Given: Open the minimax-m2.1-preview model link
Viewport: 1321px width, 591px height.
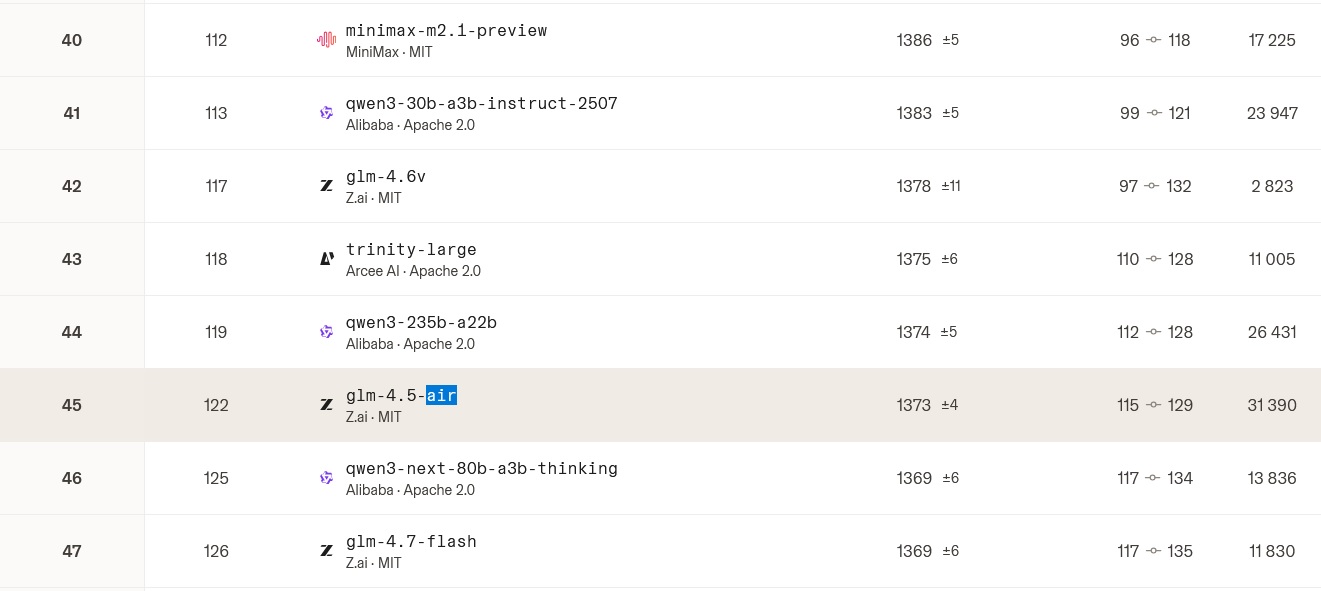Looking at the screenshot, I should [446, 31].
